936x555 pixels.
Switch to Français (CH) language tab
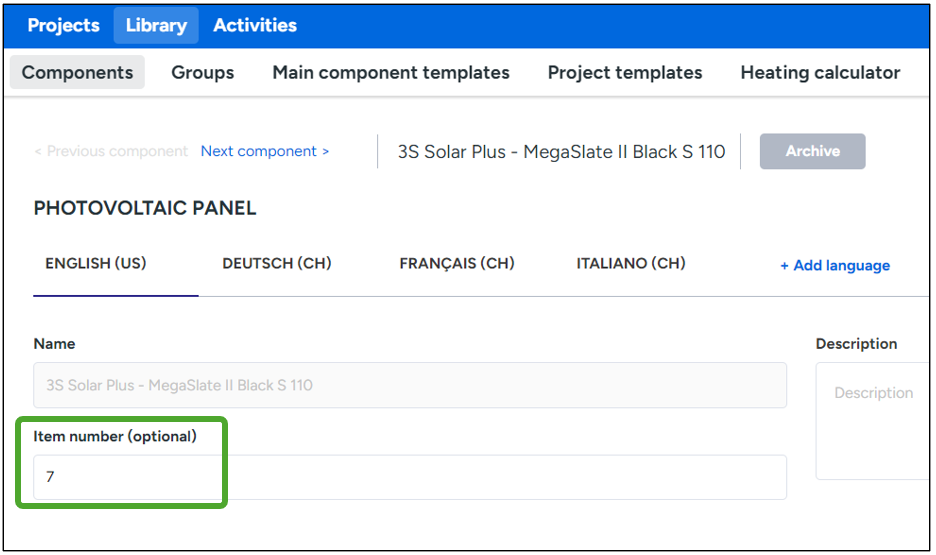(x=457, y=264)
